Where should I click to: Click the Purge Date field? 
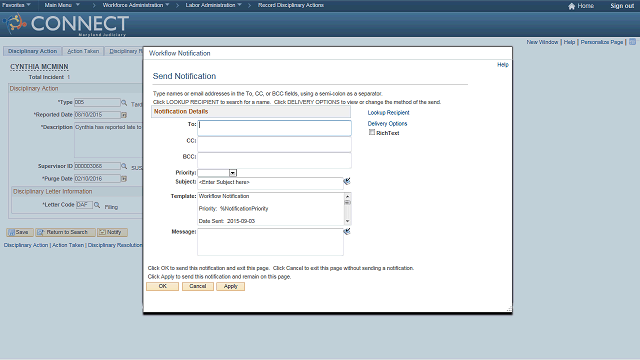(97, 179)
